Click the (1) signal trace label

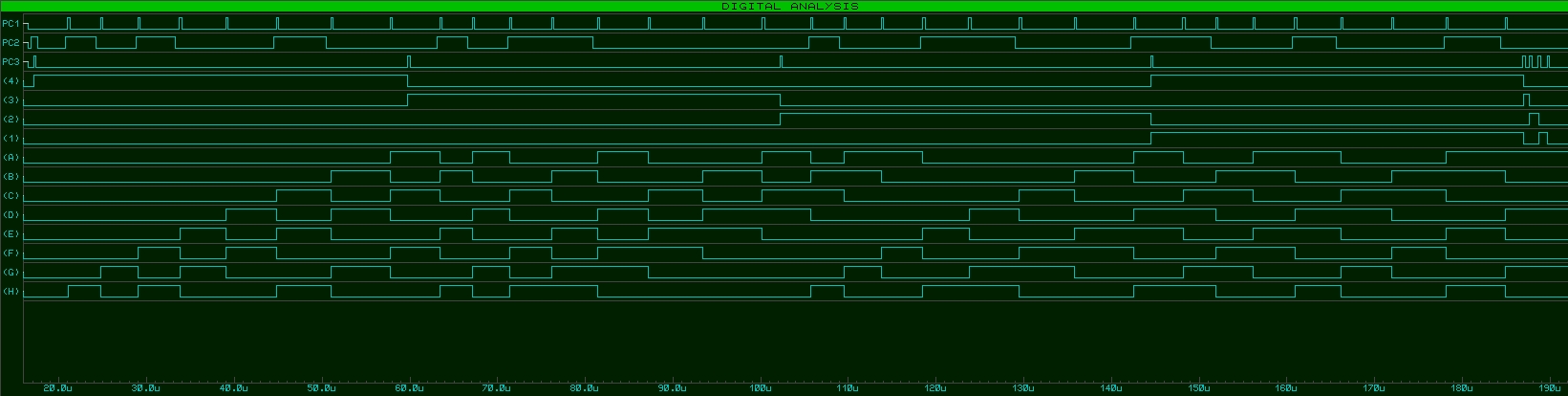(x=11, y=138)
